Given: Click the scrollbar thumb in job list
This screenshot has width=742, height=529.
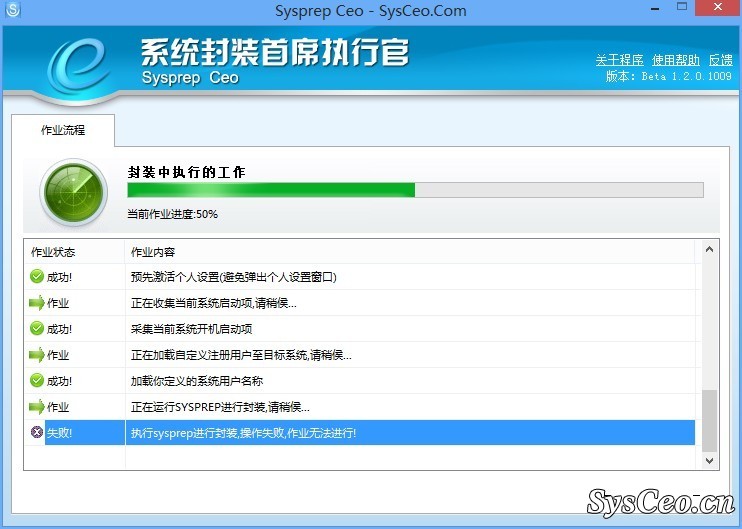Looking at the screenshot, I should (x=709, y=421).
